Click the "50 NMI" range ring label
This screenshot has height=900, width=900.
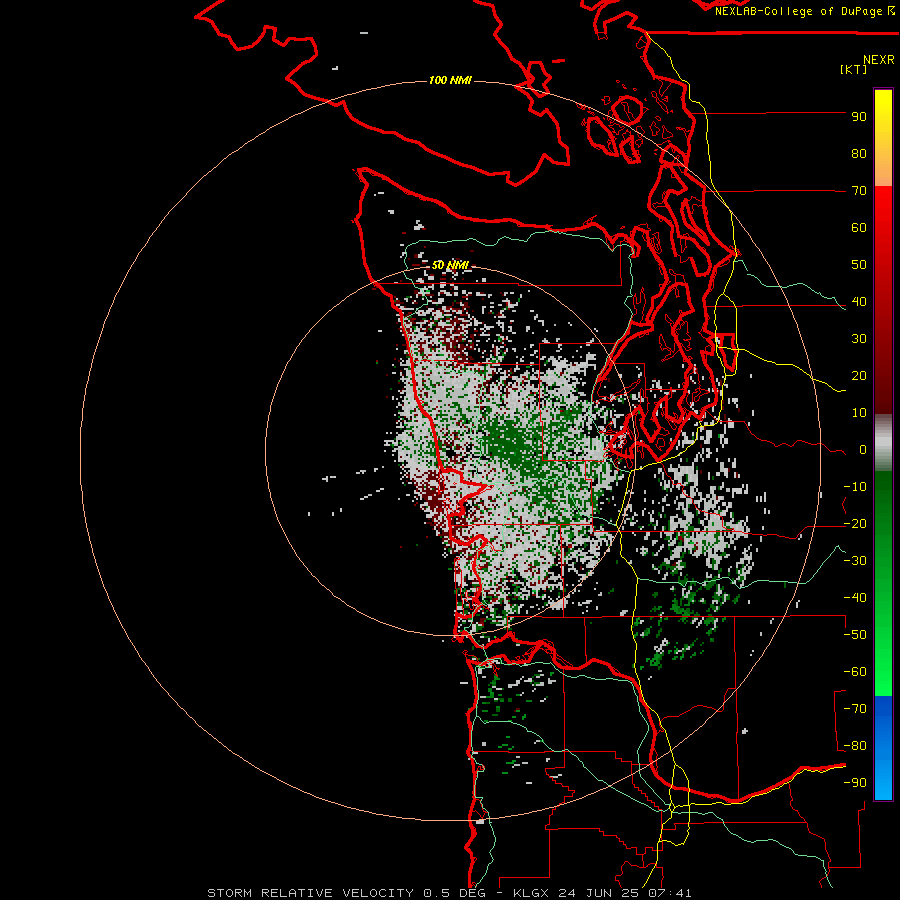(450, 265)
